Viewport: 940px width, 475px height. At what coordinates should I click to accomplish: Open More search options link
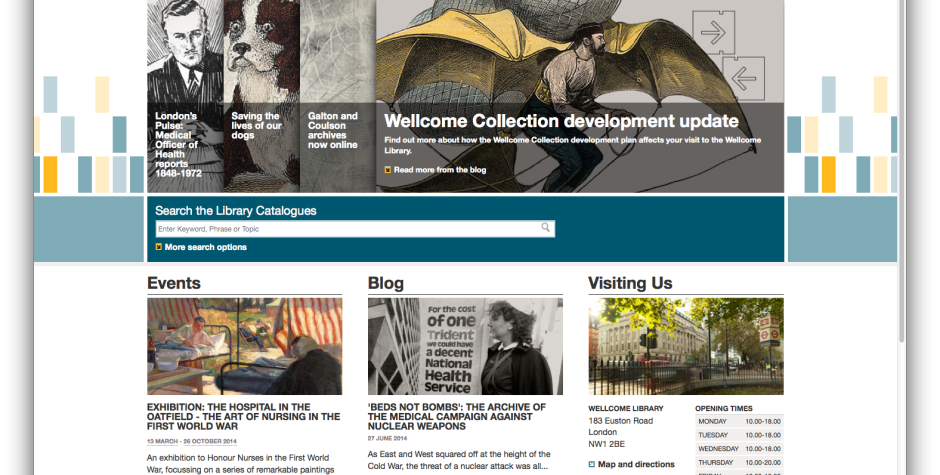[x=206, y=247]
